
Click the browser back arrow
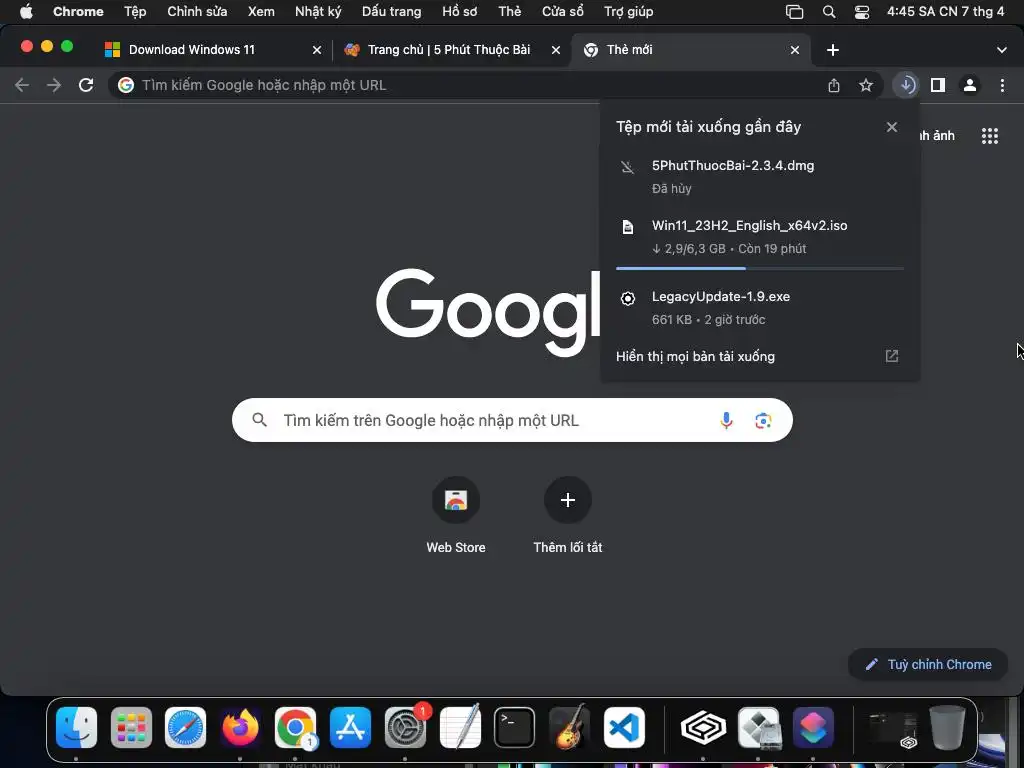(x=22, y=85)
